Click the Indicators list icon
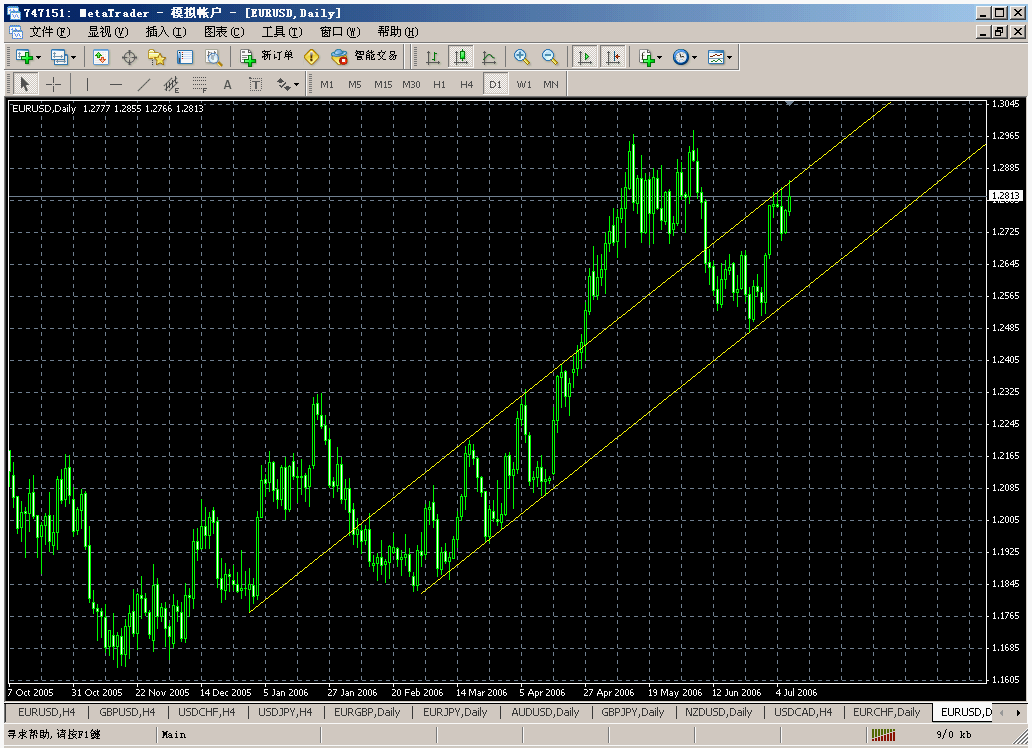Image resolution: width=1032 pixels, height=748 pixels. coord(646,57)
